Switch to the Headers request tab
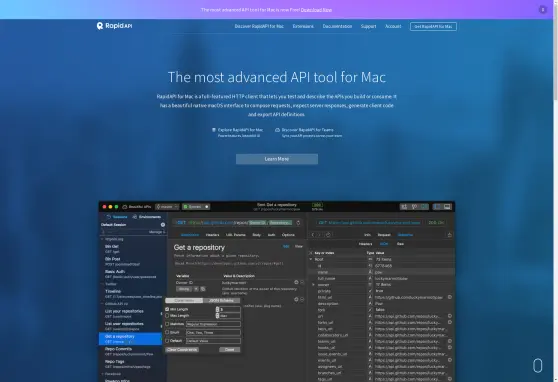Screen dimensions: 558x382 (x=212, y=235)
